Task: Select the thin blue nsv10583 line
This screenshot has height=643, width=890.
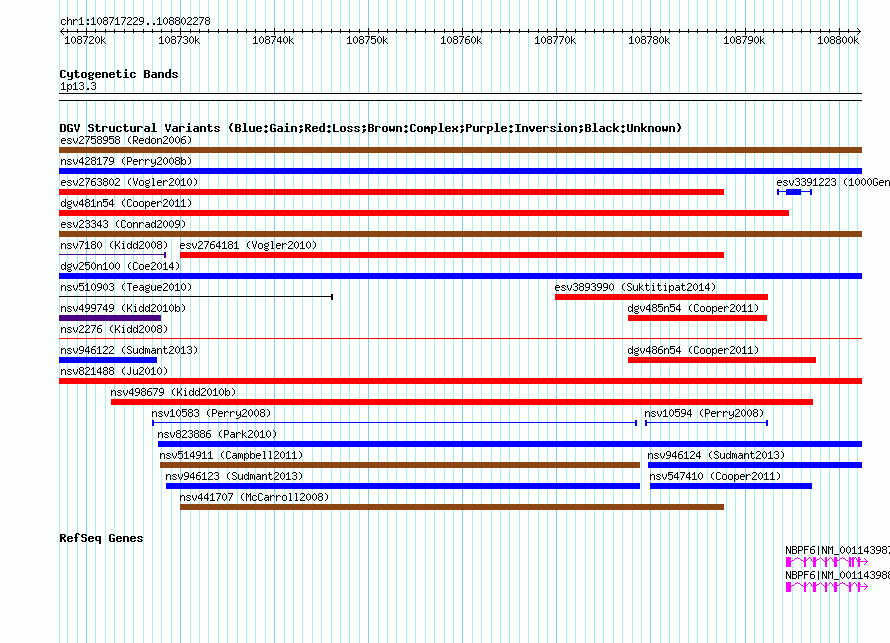Action: tap(394, 423)
